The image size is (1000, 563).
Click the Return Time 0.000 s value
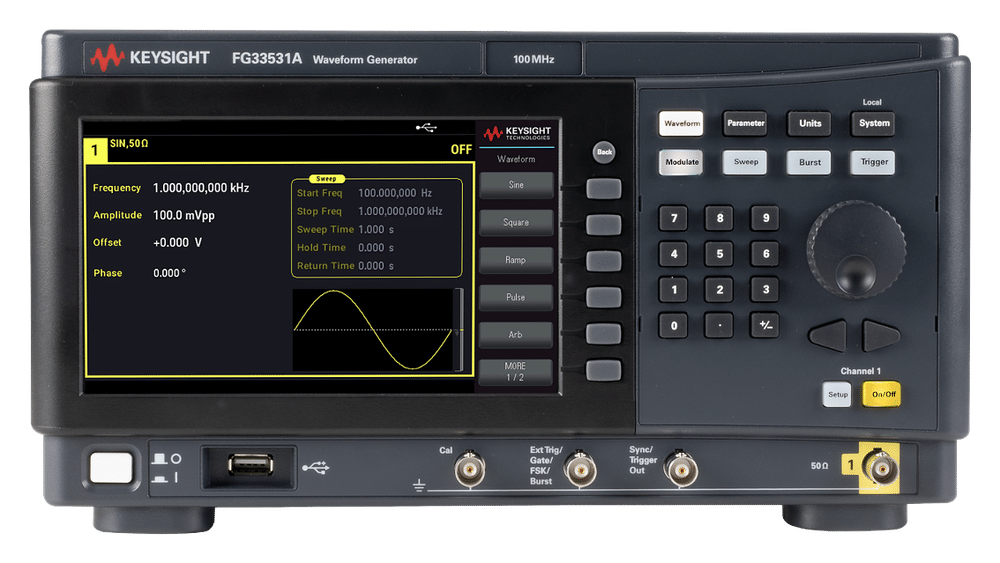(376, 266)
